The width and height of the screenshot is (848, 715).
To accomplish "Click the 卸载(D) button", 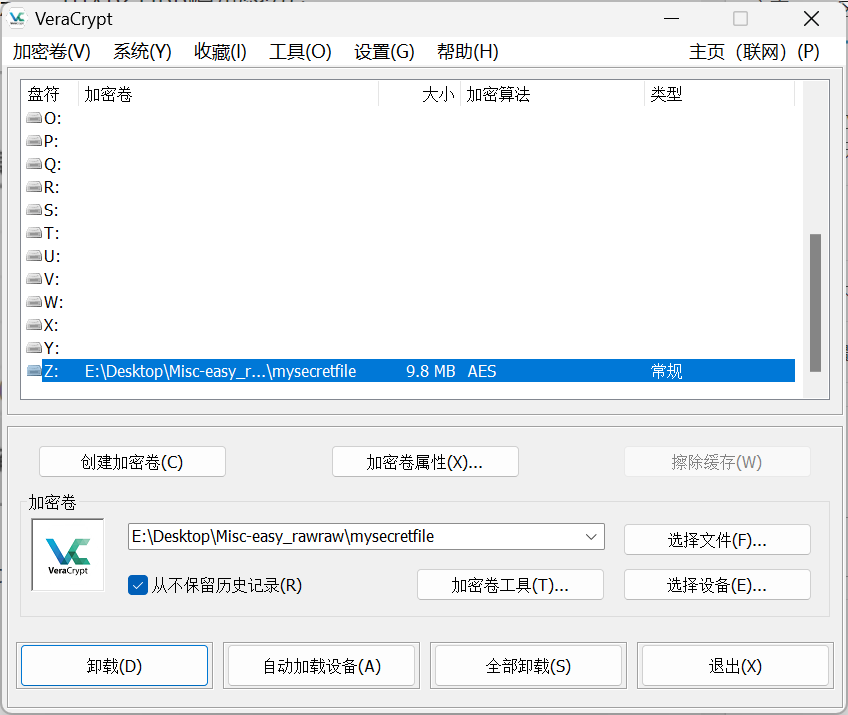I will [114, 666].
